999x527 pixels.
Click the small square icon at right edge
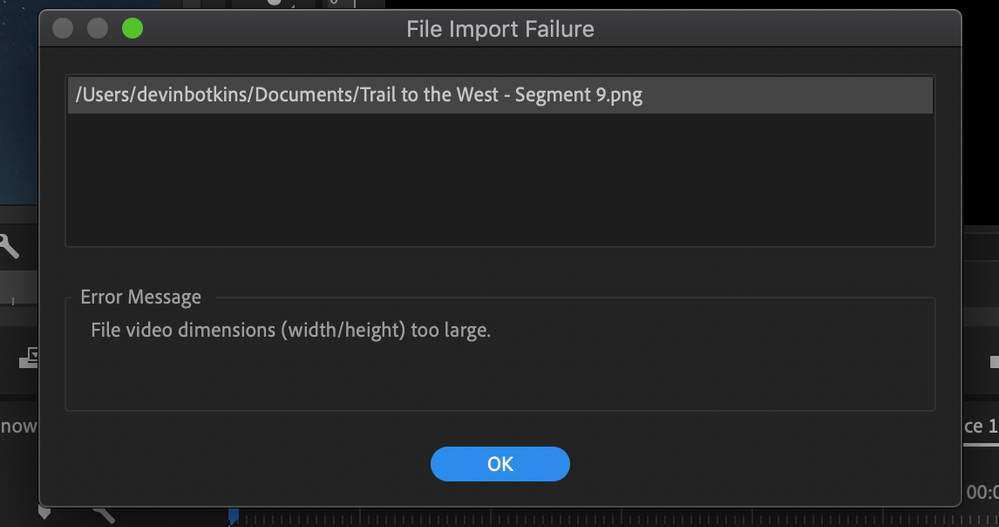[x=994, y=360]
